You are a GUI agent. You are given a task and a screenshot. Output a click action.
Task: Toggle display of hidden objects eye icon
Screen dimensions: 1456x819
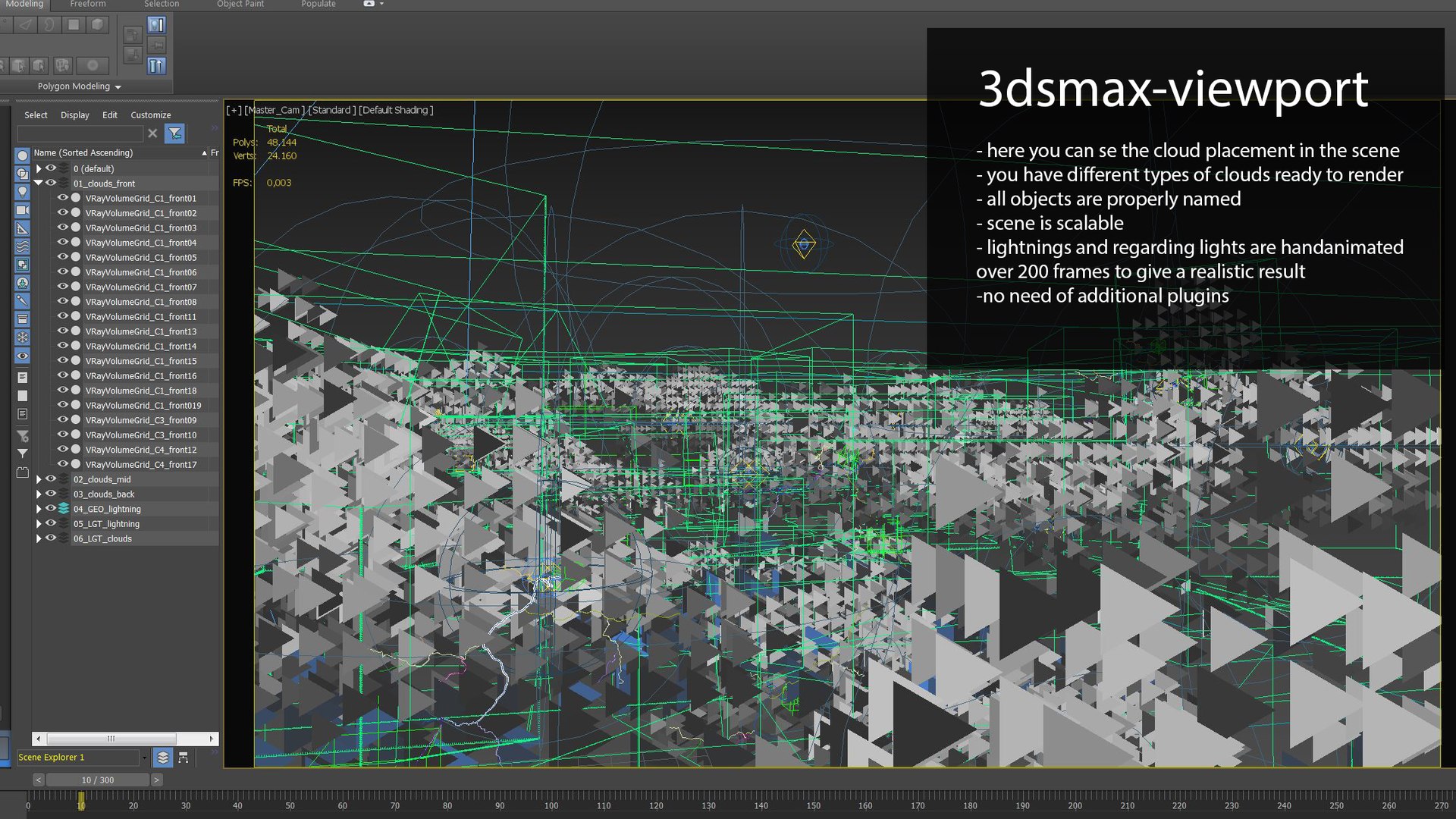pyautogui.click(x=23, y=356)
